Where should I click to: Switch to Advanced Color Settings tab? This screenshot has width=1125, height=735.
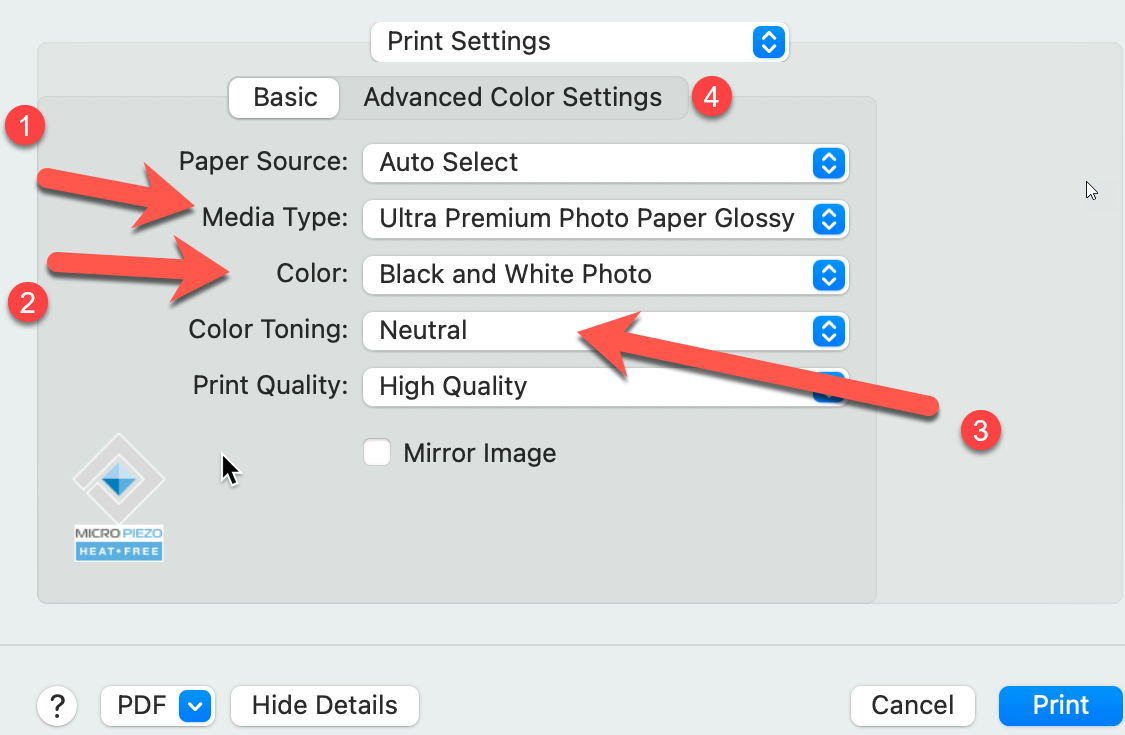[x=512, y=97]
